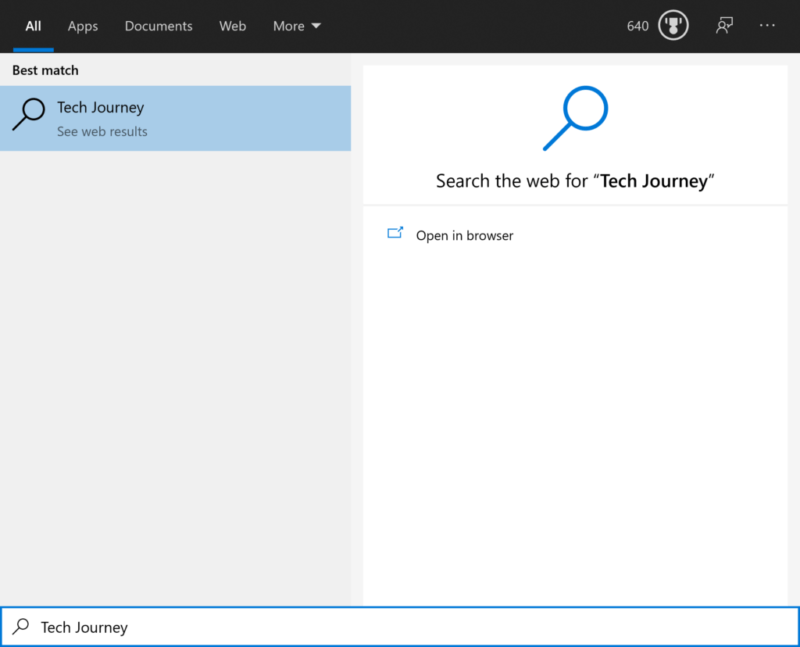
Task: Select the All tab
Action: coord(33,26)
